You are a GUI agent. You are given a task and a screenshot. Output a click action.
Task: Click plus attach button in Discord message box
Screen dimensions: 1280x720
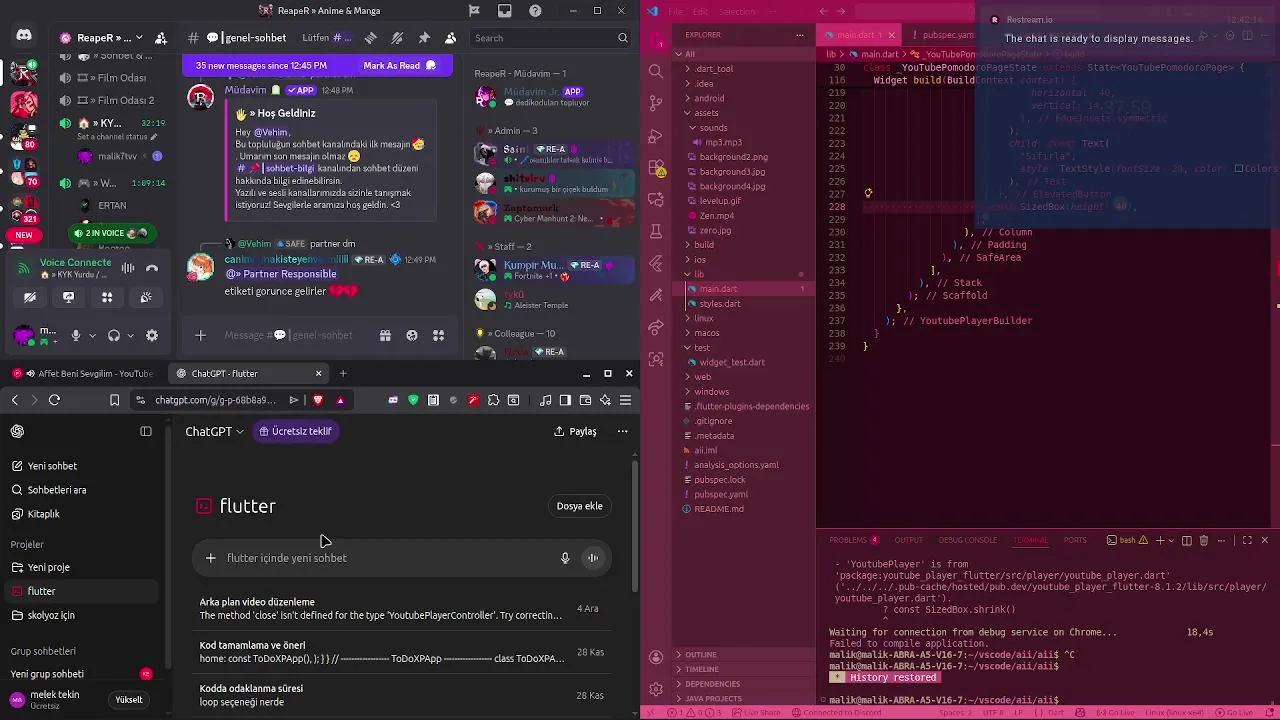(x=200, y=336)
